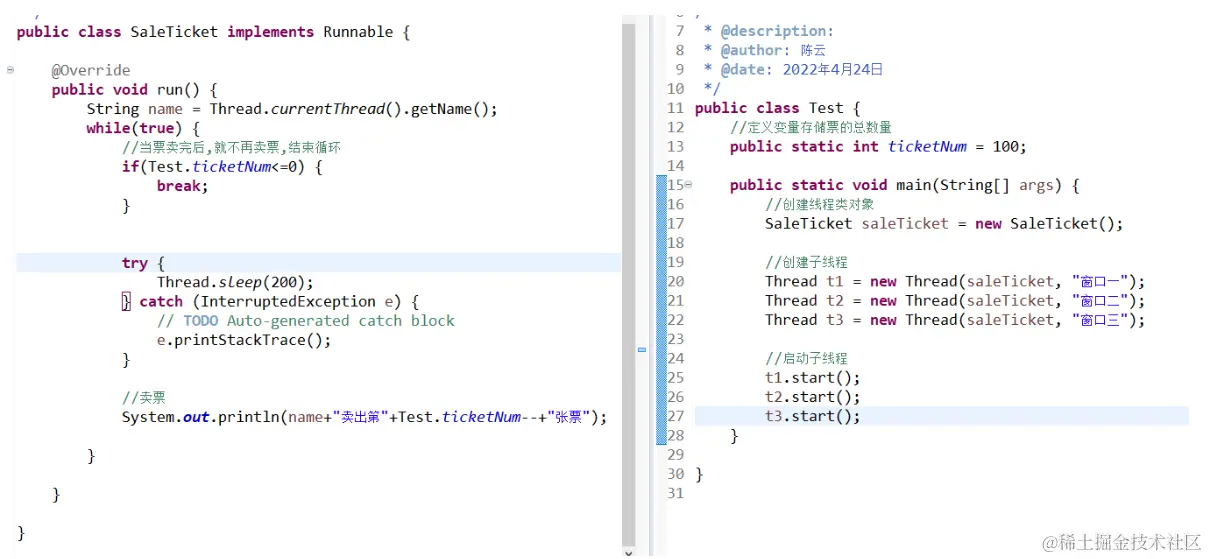Click line number 13 in the gutter
1208x559 pixels.
675,146
